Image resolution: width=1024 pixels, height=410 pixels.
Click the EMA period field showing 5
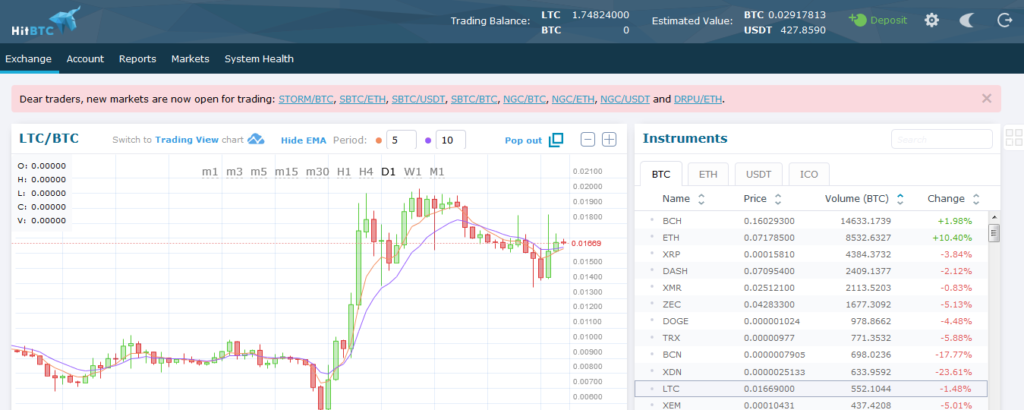(x=401, y=140)
